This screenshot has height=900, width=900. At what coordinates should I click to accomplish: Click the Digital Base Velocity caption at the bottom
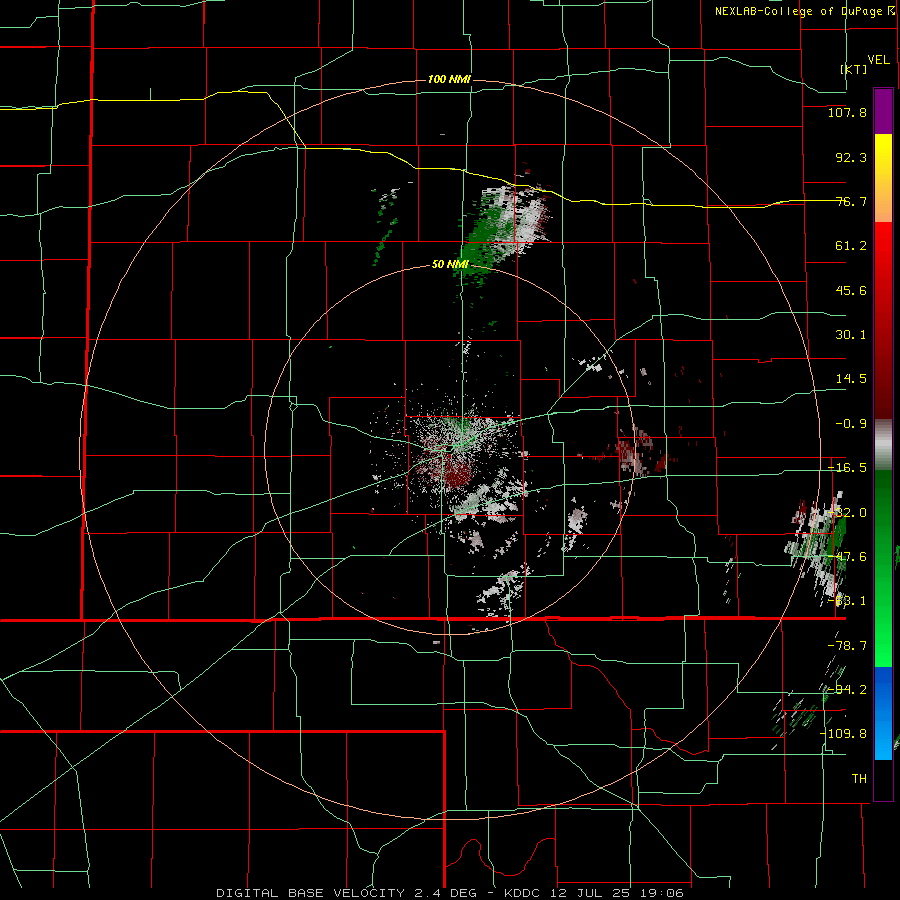coord(450,893)
